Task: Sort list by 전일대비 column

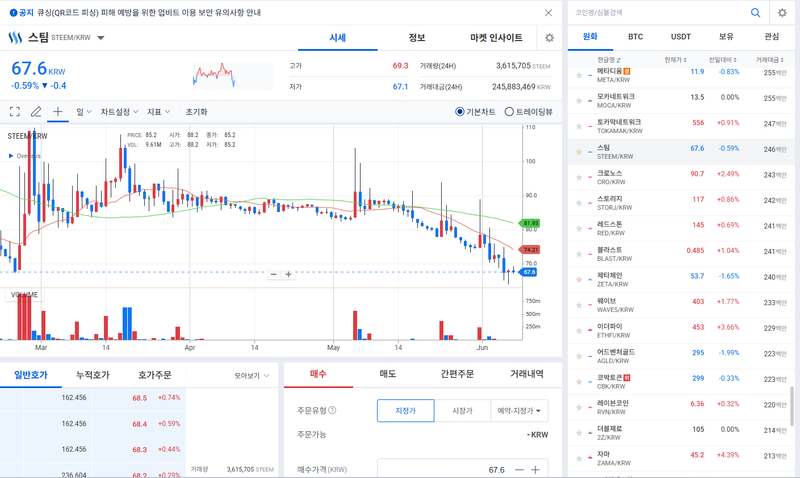Action: coord(722,60)
